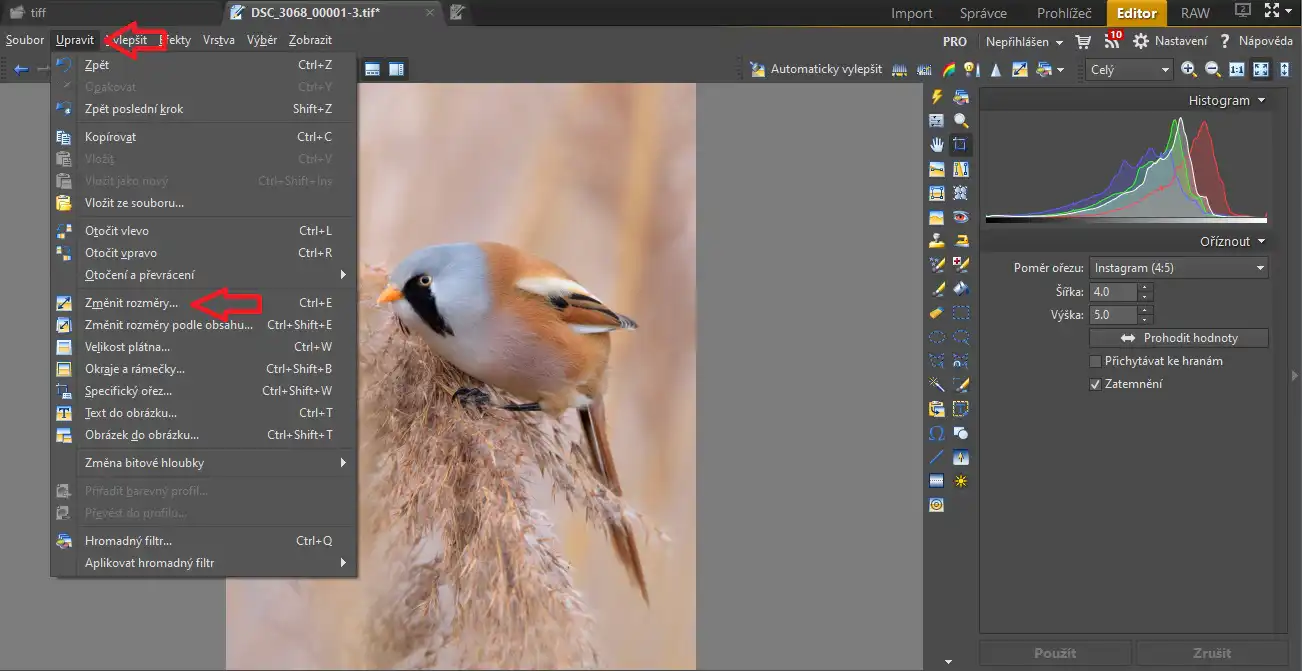Open the Poměr ořezu dropdown
Screen dimensions: 1302x671
coord(1178,268)
